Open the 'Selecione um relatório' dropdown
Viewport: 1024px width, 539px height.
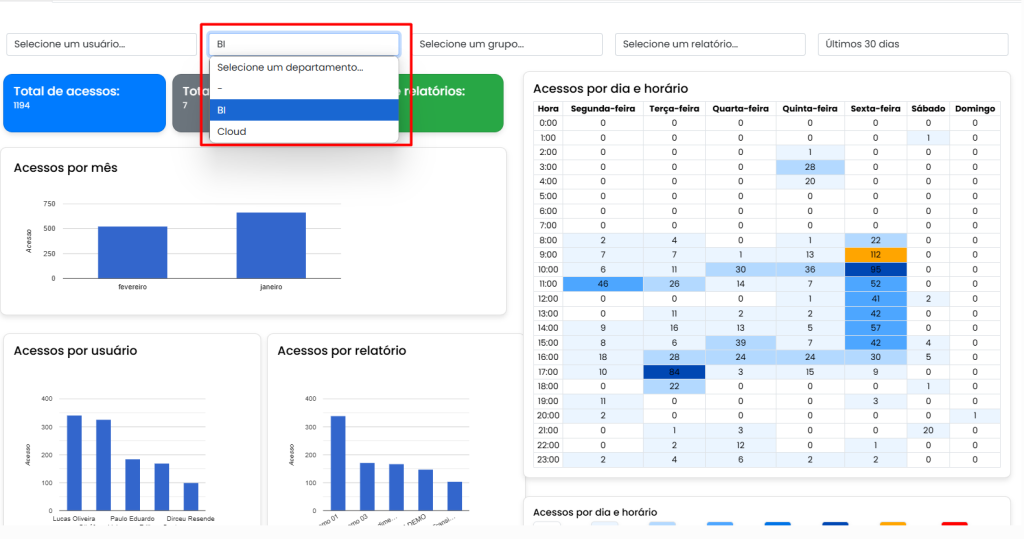[710, 44]
